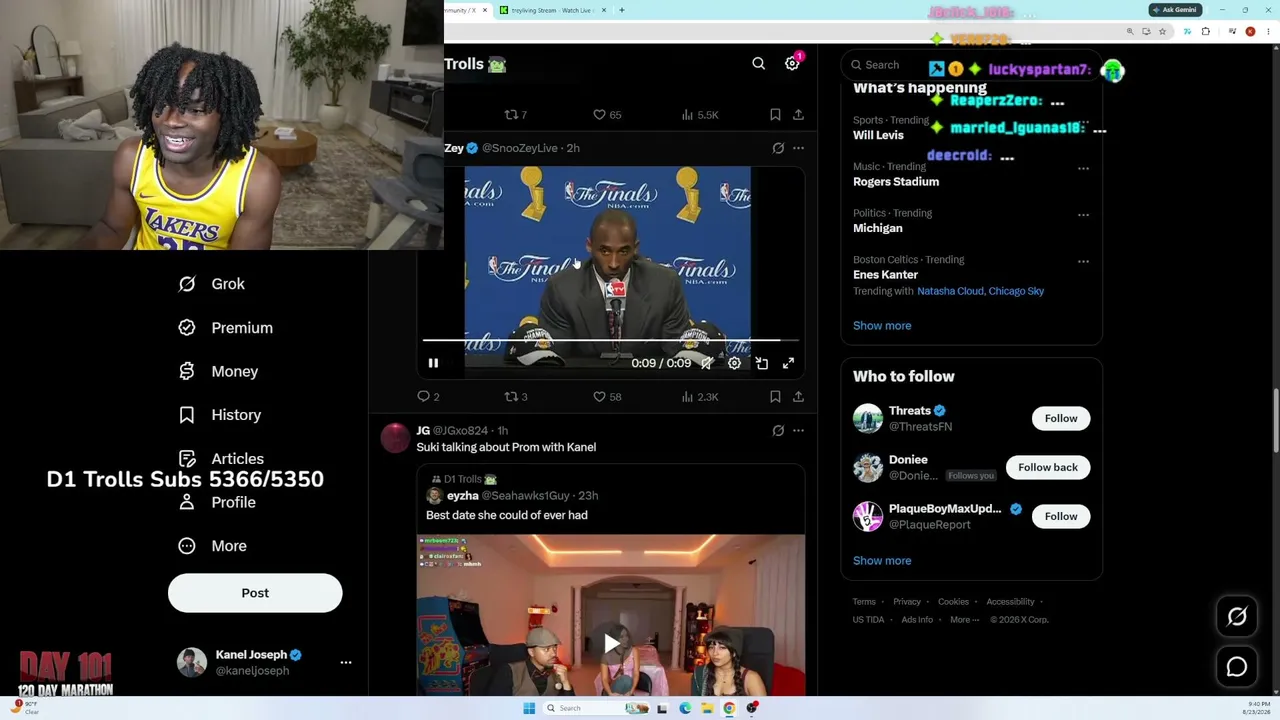
Task: Show more Who to follow suggestions
Action: click(x=882, y=561)
